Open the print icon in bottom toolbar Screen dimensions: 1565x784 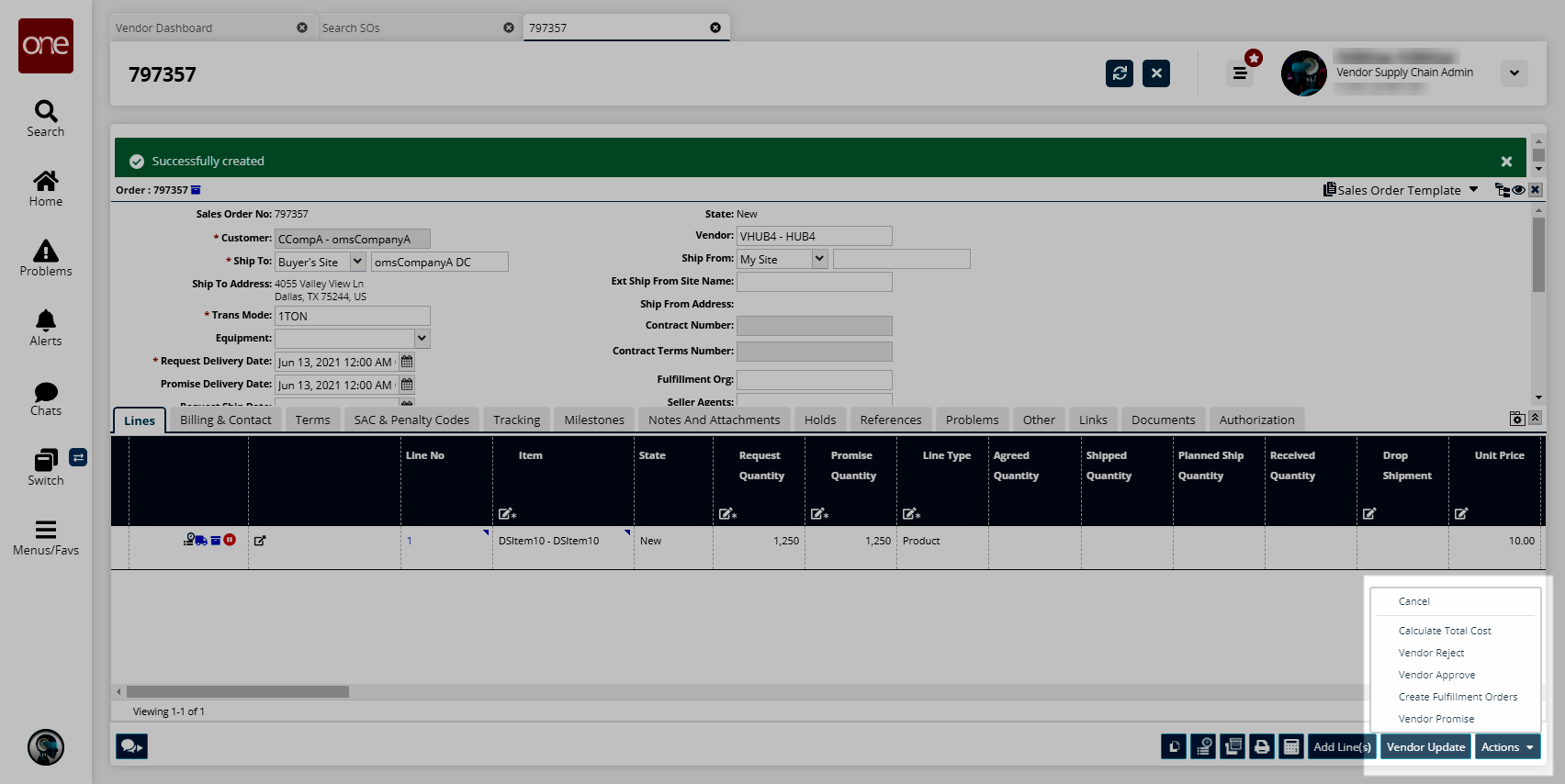[x=1262, y=747]
